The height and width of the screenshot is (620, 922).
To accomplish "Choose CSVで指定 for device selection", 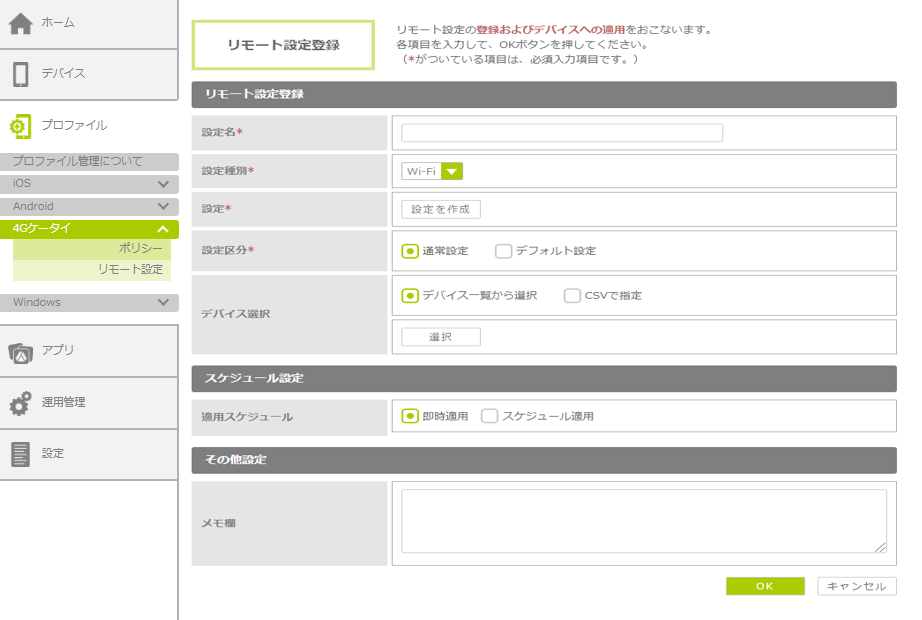I will [572, 296].
